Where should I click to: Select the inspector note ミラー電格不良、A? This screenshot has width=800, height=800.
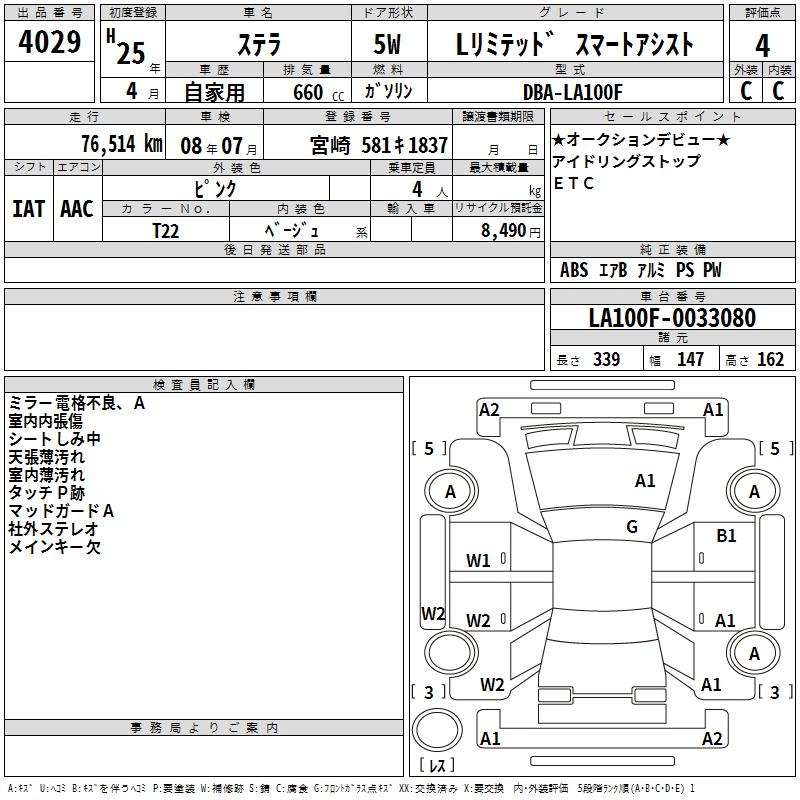(77, 403)
